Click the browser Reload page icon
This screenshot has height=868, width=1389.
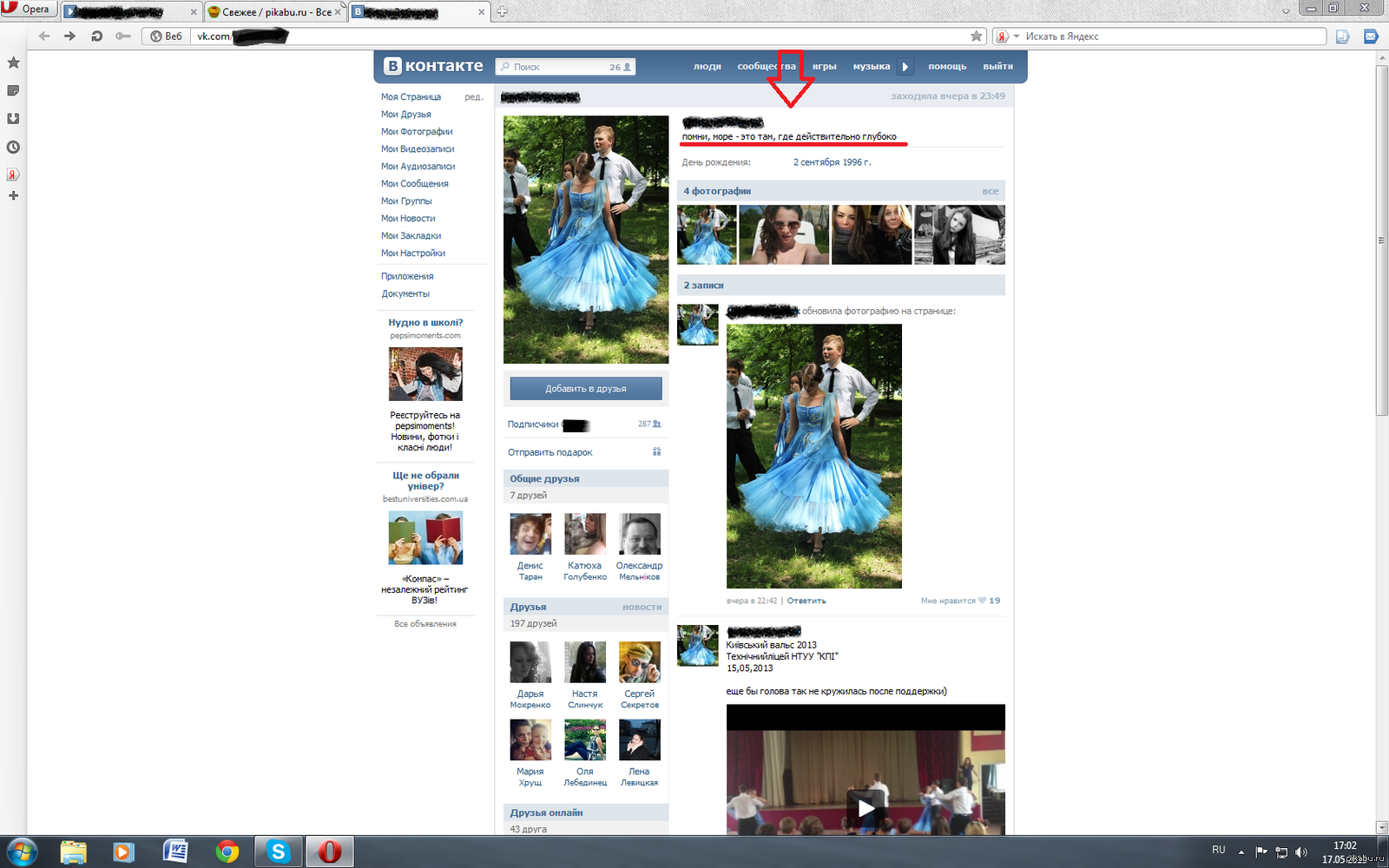tap(96, 36)
